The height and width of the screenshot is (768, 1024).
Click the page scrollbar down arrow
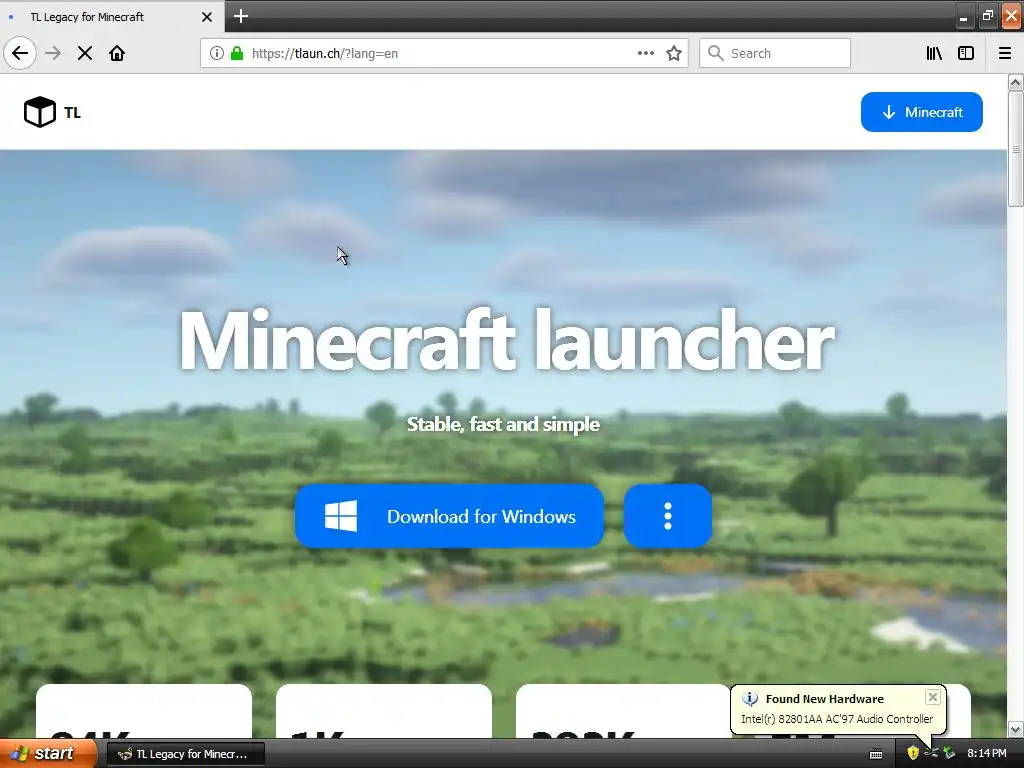(x=1015, y=729)
